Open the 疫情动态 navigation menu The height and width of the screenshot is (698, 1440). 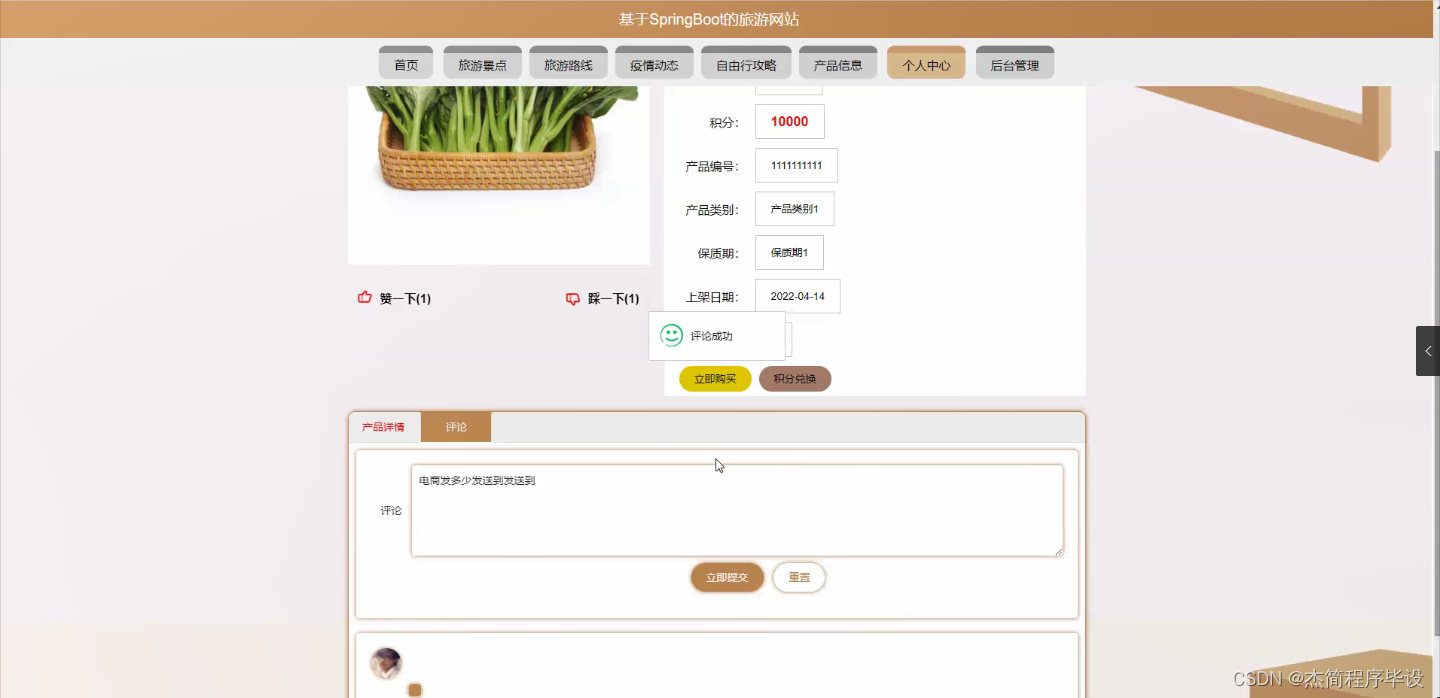click(x=654, y=62)
